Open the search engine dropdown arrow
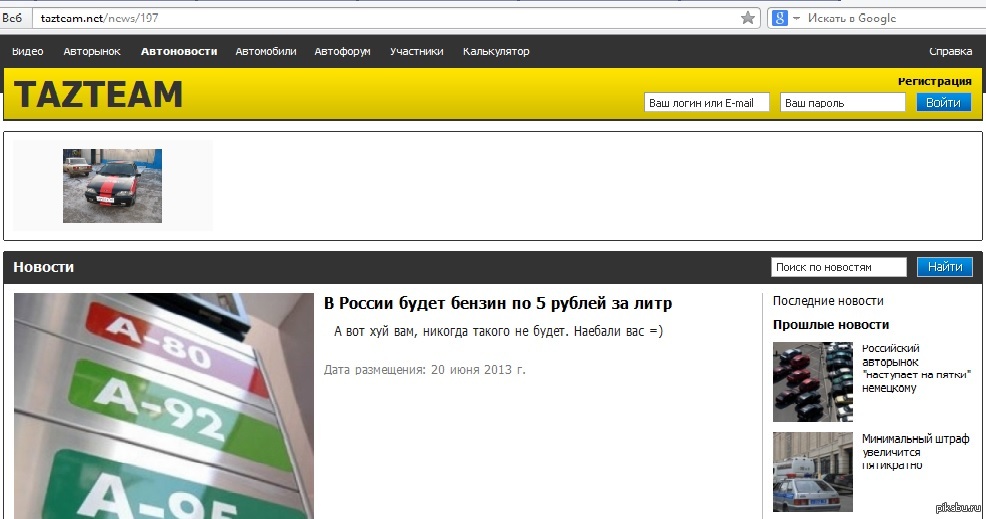Image resolution: width=986 pixels, height=519 pixels. coord(796,18)
